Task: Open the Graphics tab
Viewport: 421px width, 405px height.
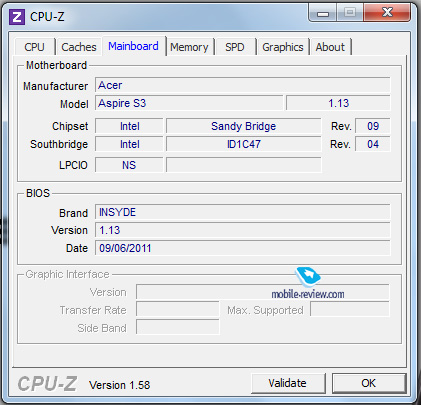Action: click(283, 47)
